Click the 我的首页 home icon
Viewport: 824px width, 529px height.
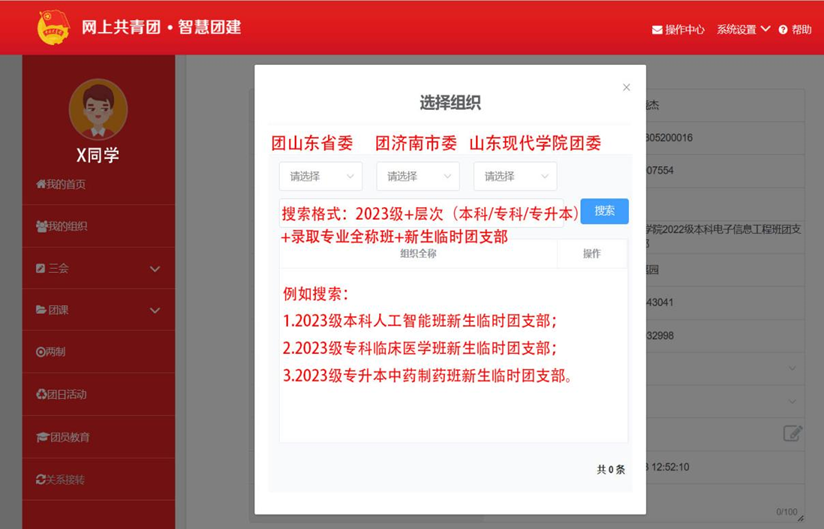point(41,184)
